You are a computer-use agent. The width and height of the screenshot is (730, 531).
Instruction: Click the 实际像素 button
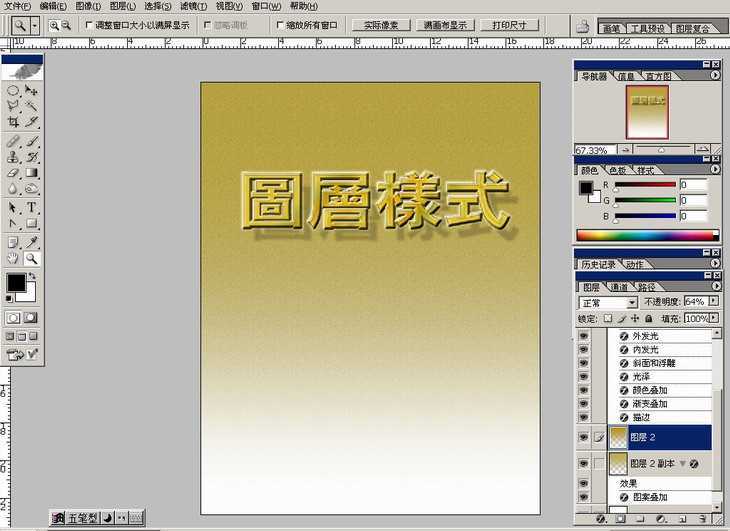tap(381, 25)
